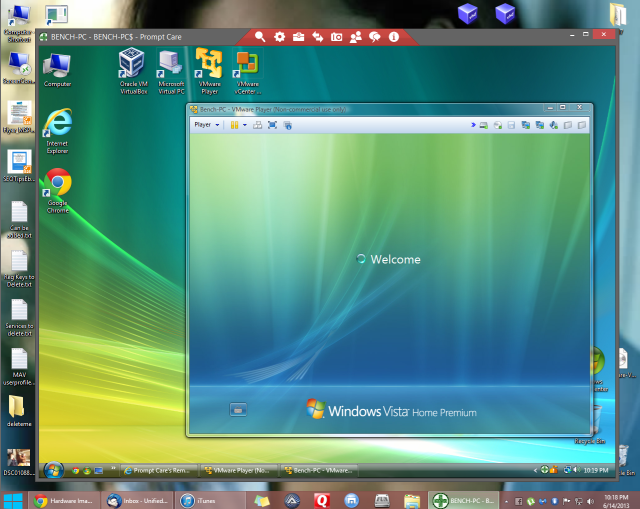
Task: Show hidden icons in host system tray
Action: [506, 502]
